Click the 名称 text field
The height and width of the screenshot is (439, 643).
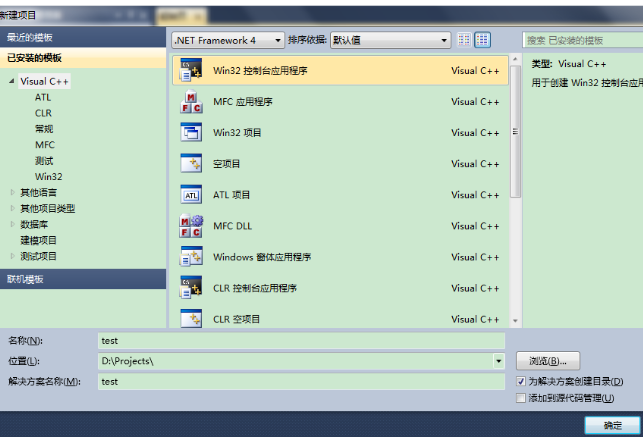[300, 340]
